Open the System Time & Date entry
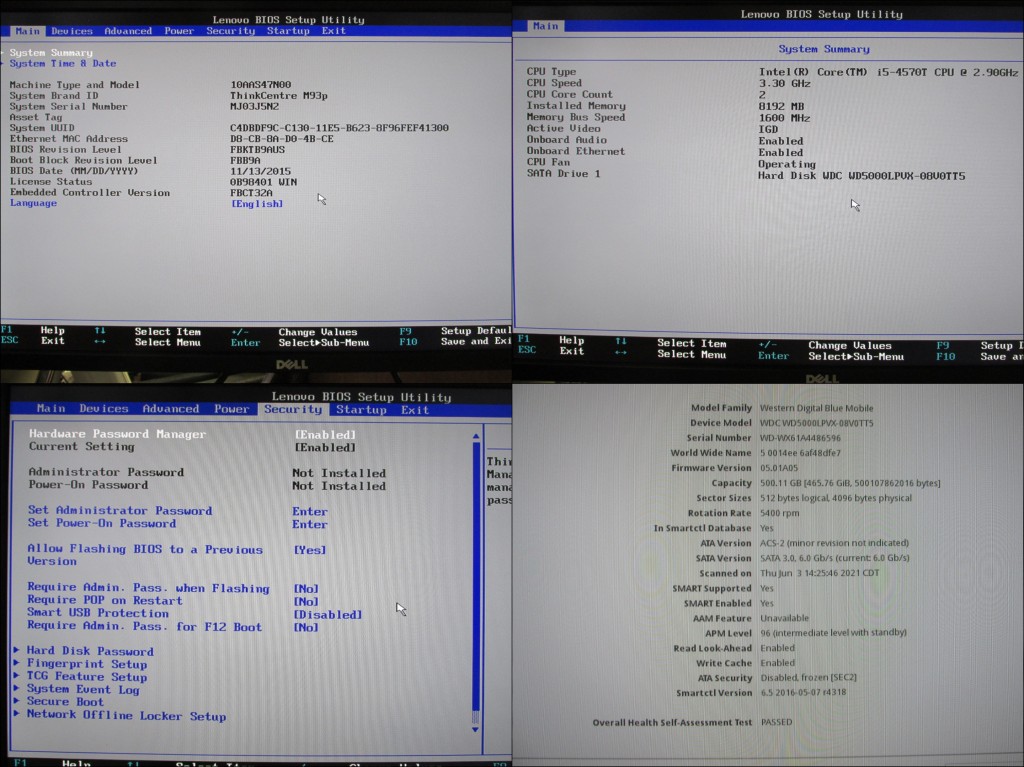The width and height of the screenshot is (1024, 767). [x=63, y=63]
